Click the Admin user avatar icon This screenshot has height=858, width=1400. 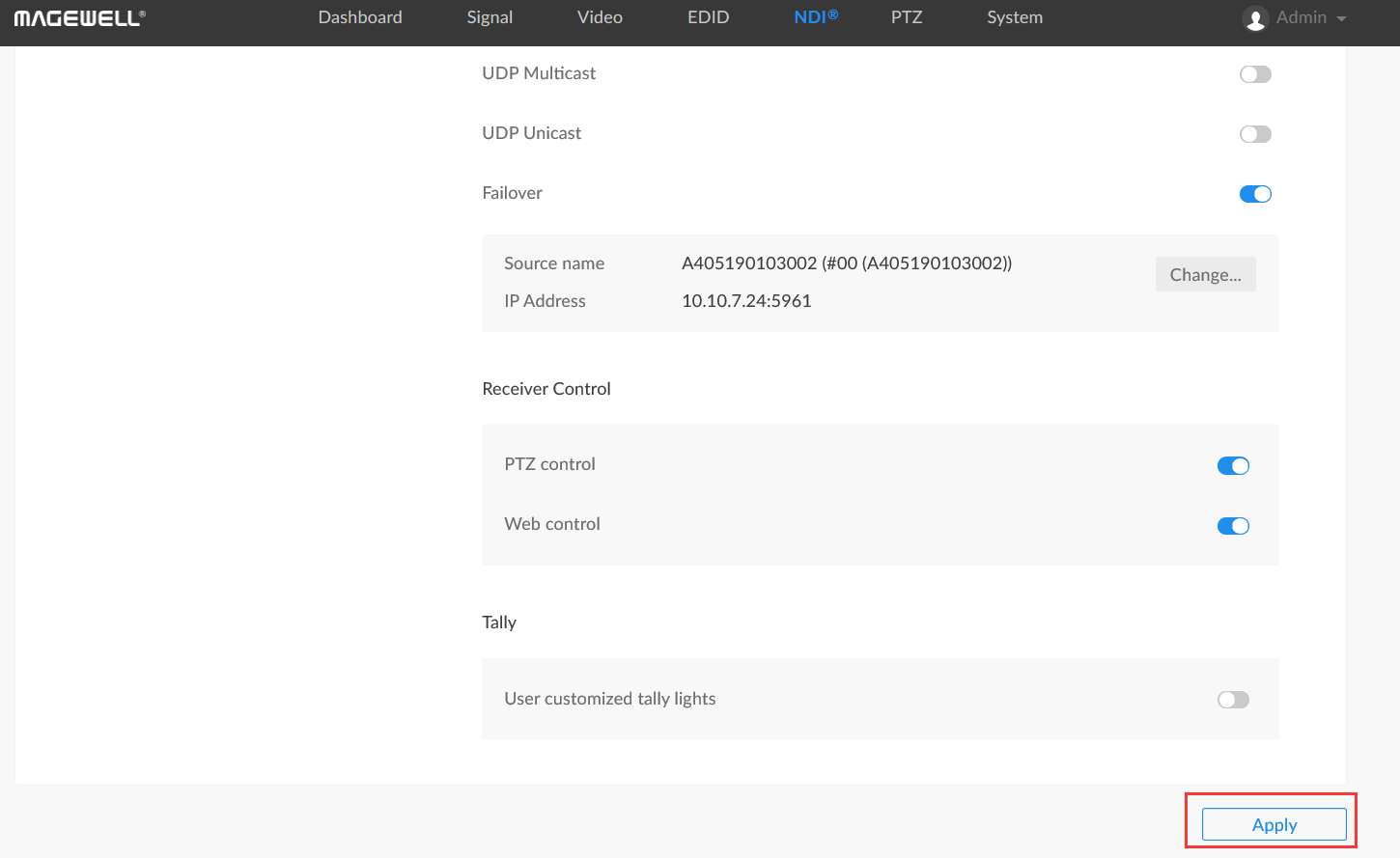coord(1254,19)
